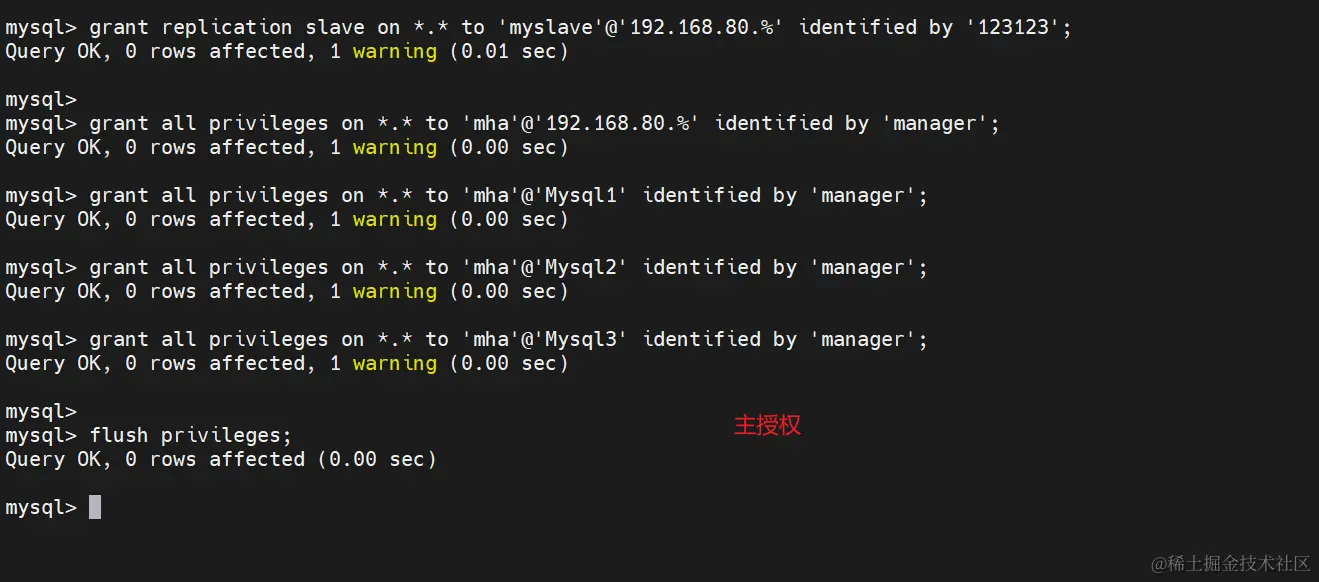The height and width of the screenshot is (582, 1319).
Task: Click the 'Query OK, 0 rows affected (0.00 sec)' line
Action: click(221, 459)
